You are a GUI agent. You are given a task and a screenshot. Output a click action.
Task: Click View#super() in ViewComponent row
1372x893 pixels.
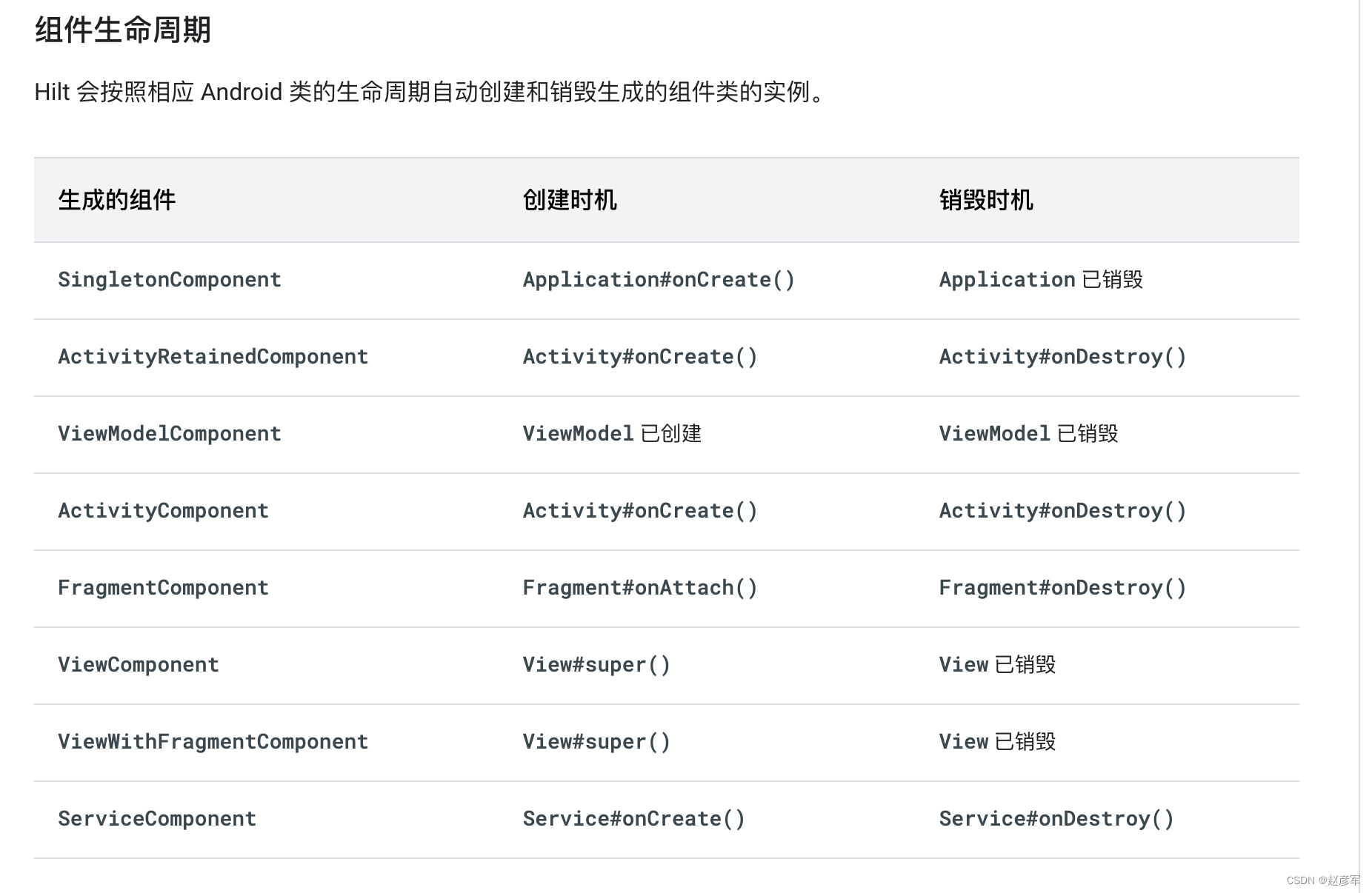click(x=596, y=665)
